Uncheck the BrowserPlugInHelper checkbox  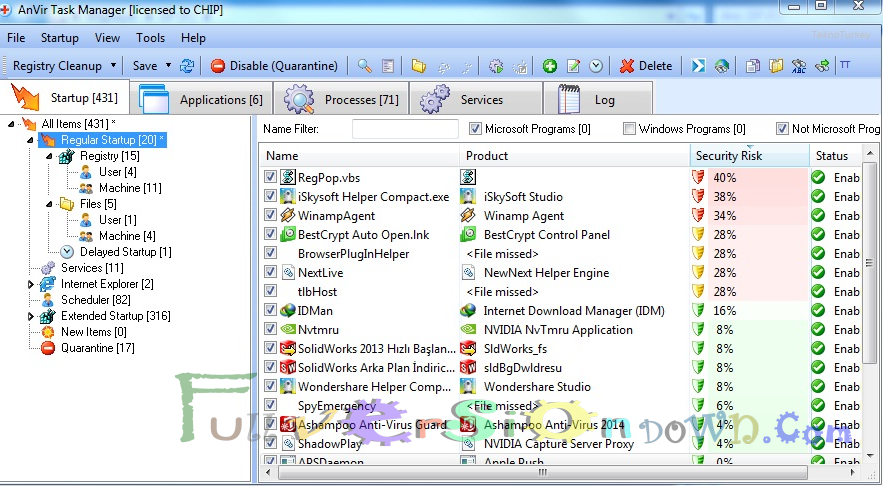tap(270, 253)
